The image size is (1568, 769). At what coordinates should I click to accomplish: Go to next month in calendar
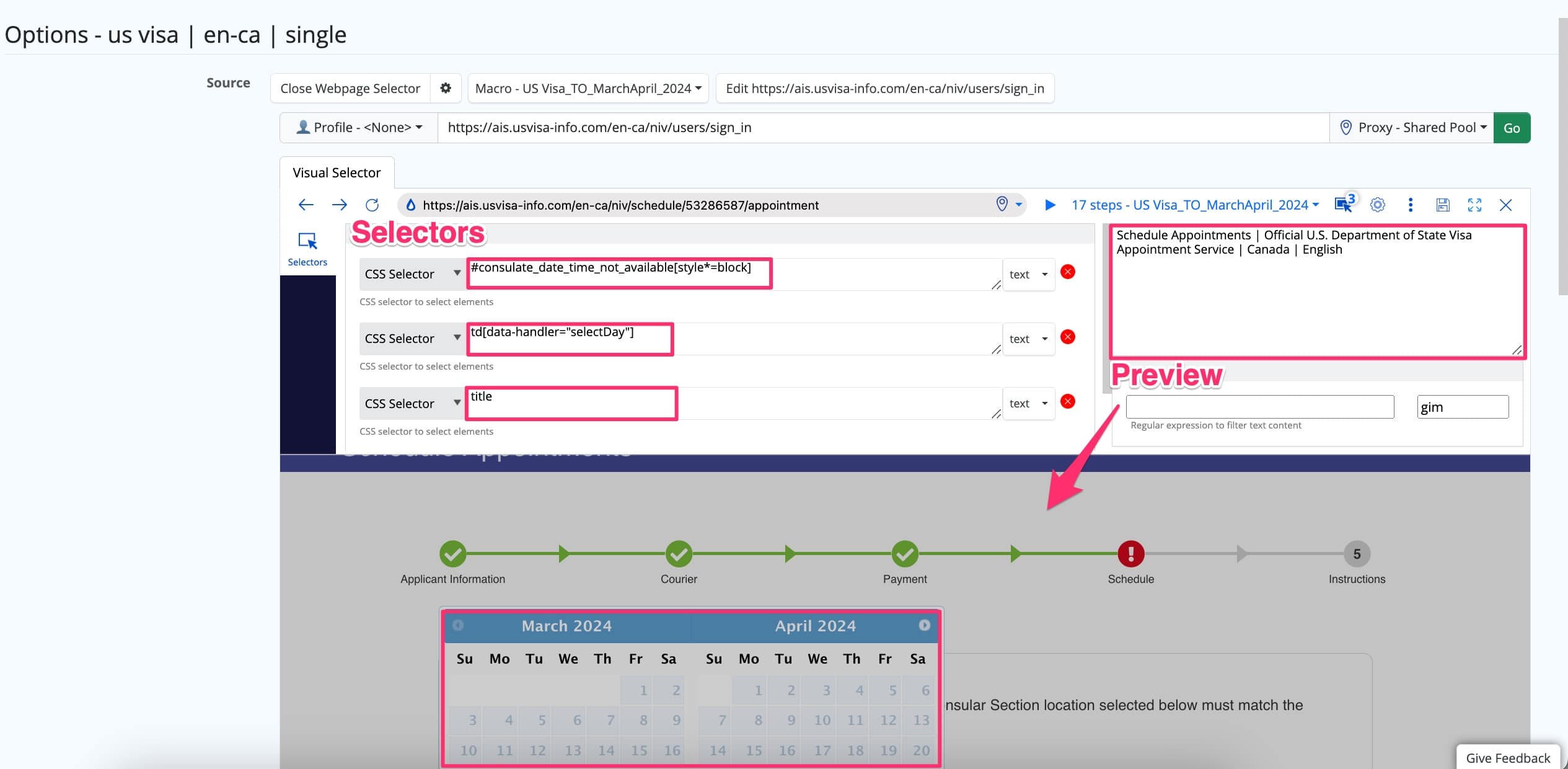(x=924, y=625)
